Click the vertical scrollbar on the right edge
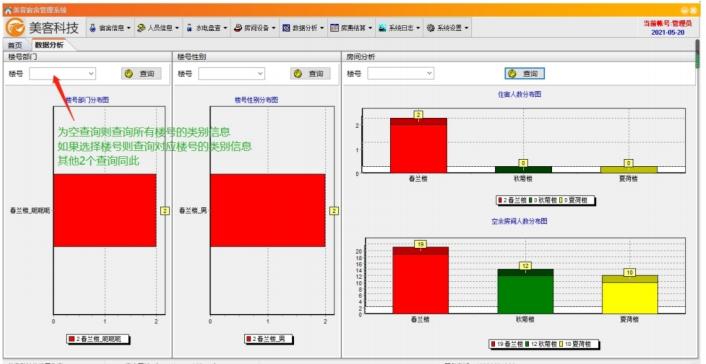 697,54
